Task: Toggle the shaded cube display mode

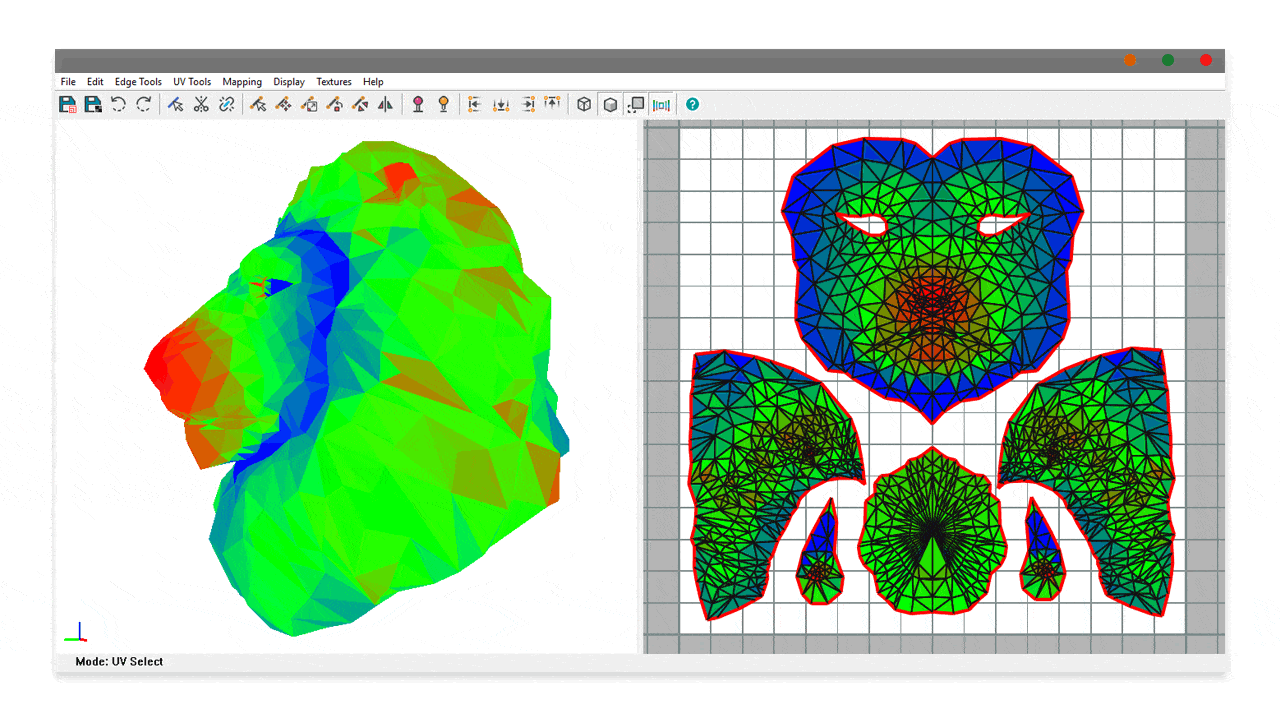Action: pyautogui.click(x=610, y=104)
